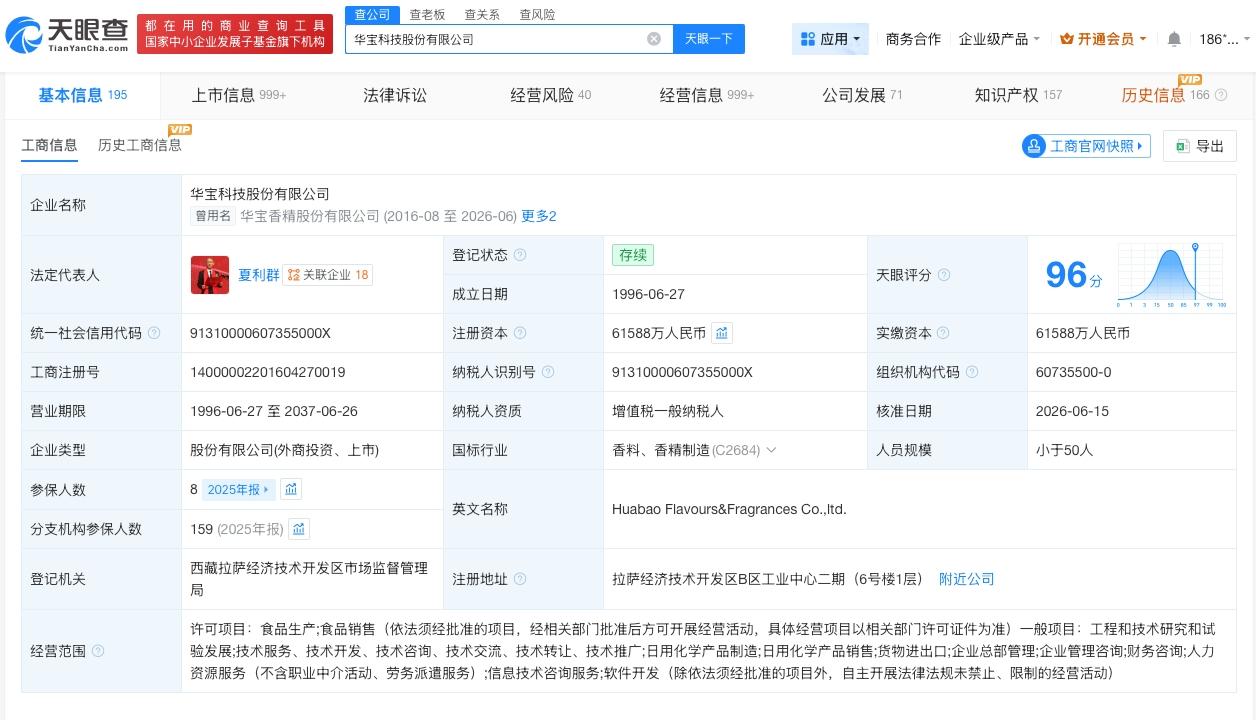
Task: Click the help icon beside 统一社会信用代码
Action: pyautogui.click(x=154, y=333)
